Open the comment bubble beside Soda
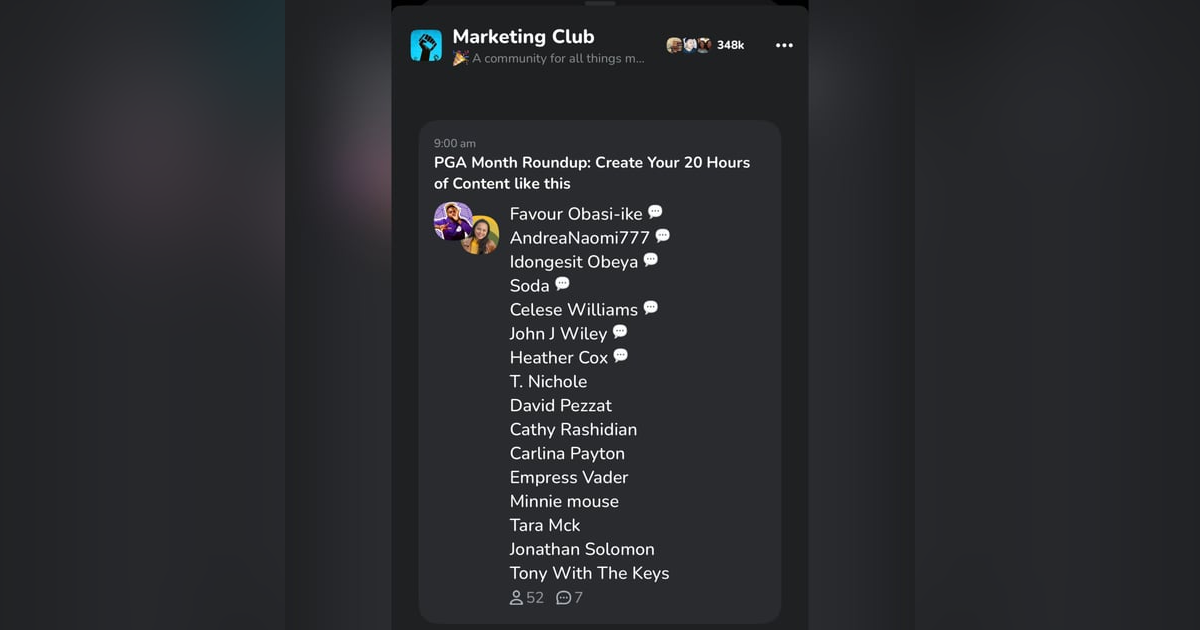The height and width of the screenshot is (630, 1200). 562,283
